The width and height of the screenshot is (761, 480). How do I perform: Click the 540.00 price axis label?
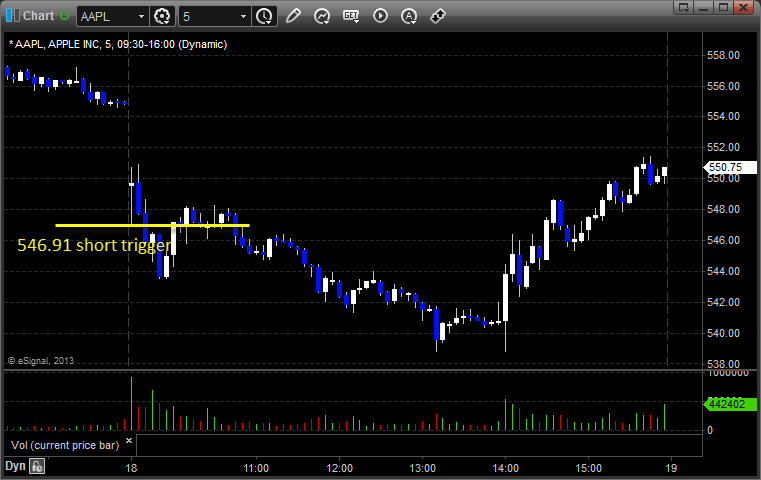pos(723,333)
